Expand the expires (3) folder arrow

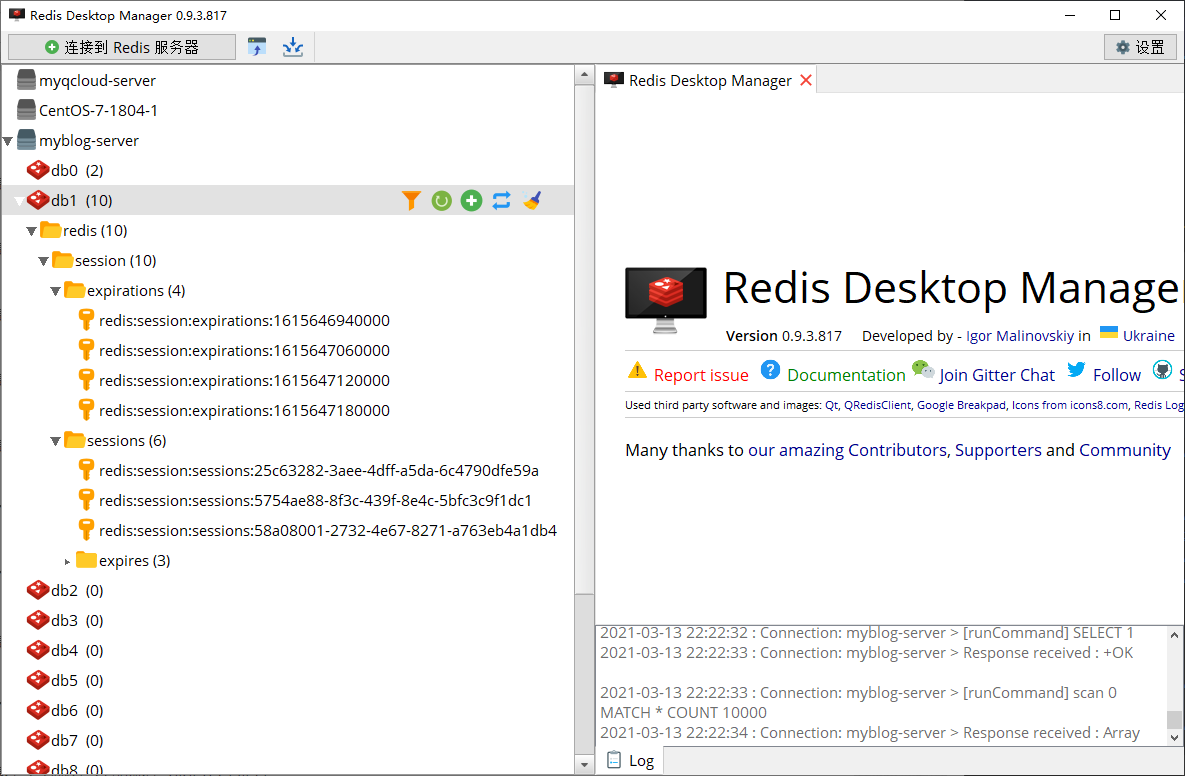coord(67,561)
